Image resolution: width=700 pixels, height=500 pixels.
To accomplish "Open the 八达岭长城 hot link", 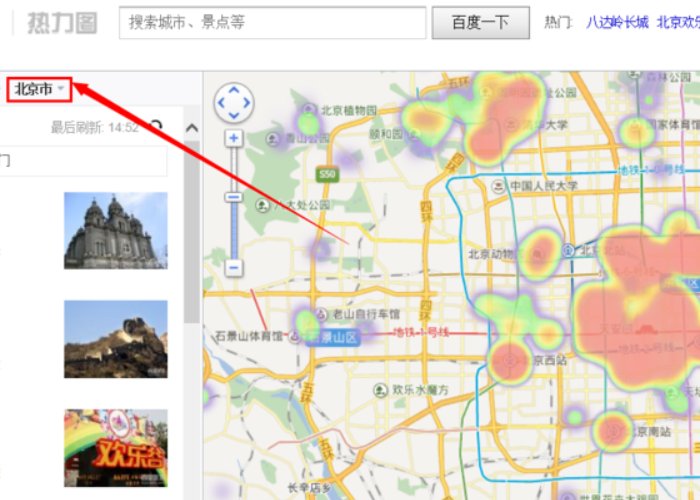I will tap(617, 22).
